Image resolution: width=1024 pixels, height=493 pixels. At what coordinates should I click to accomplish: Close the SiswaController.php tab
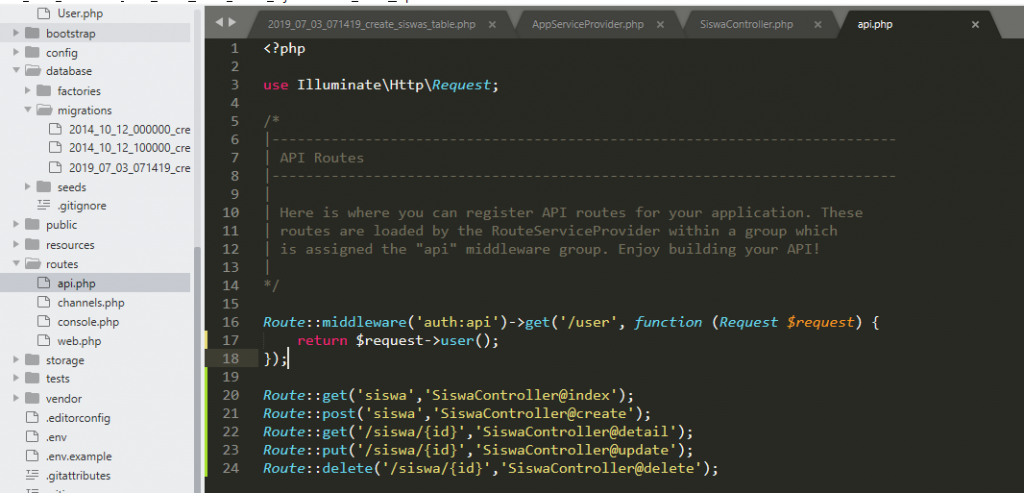(817, 24)
